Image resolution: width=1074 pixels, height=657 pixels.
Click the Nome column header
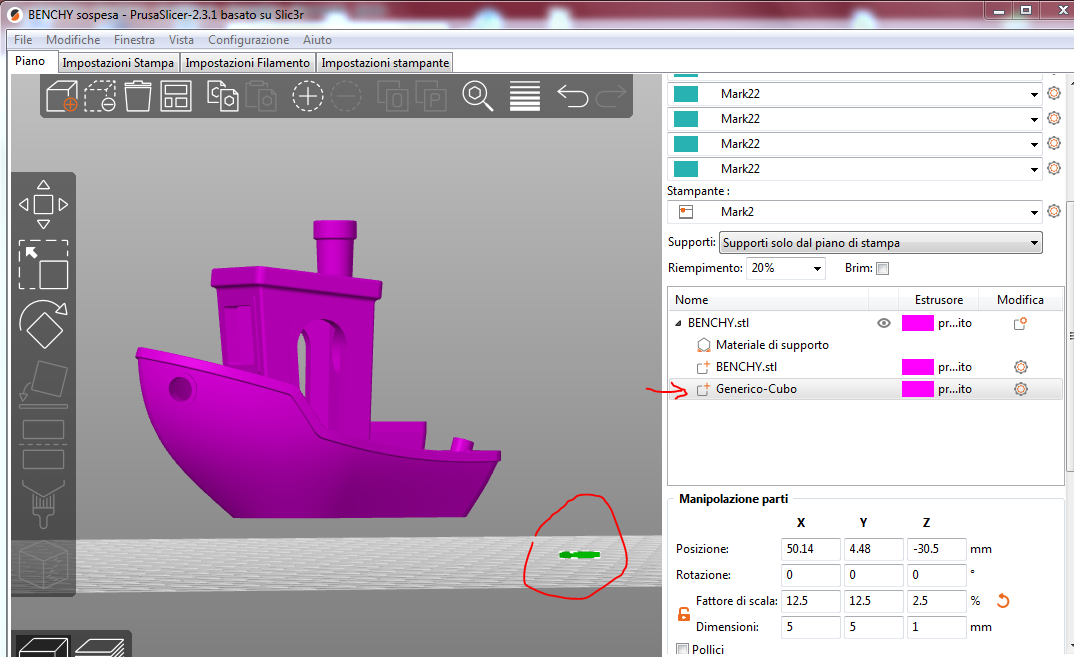769,299
